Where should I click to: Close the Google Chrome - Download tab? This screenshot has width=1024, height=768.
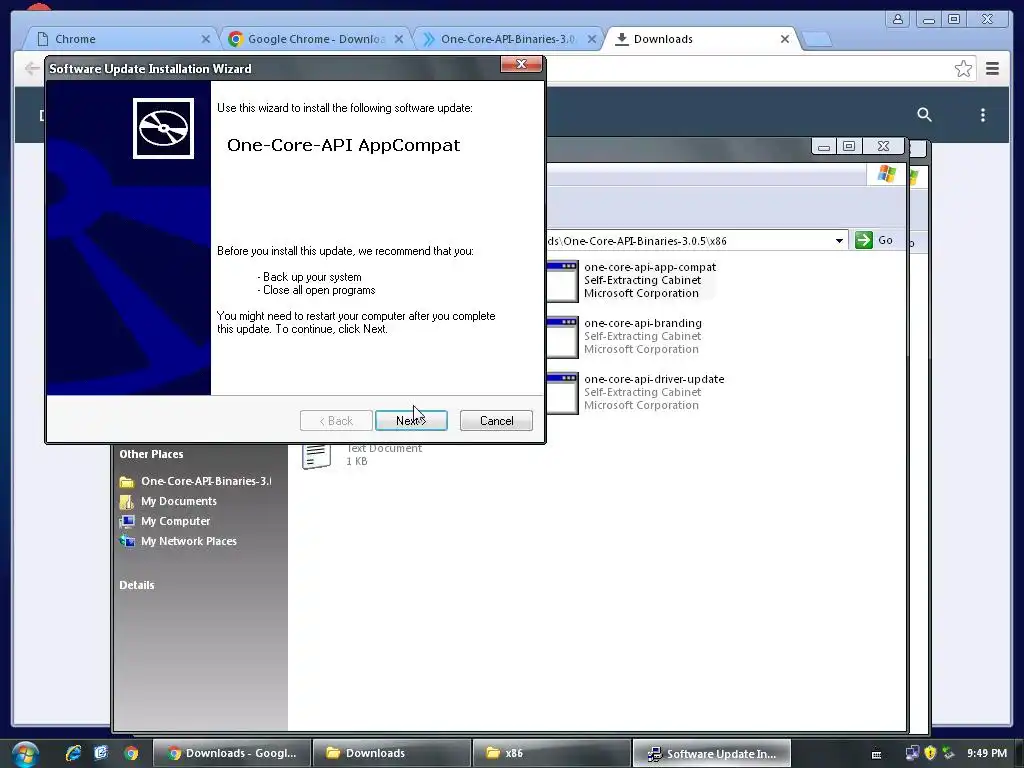tap(399, 39)
